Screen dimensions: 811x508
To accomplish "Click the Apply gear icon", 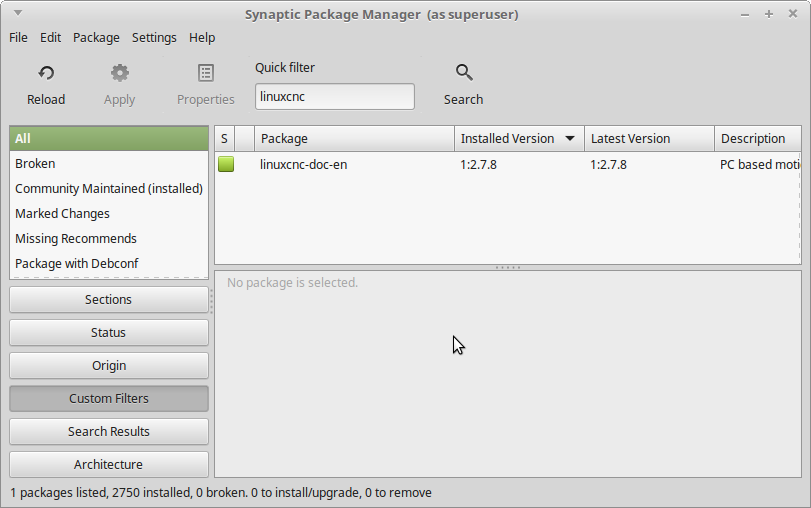I will click(119, 73).
